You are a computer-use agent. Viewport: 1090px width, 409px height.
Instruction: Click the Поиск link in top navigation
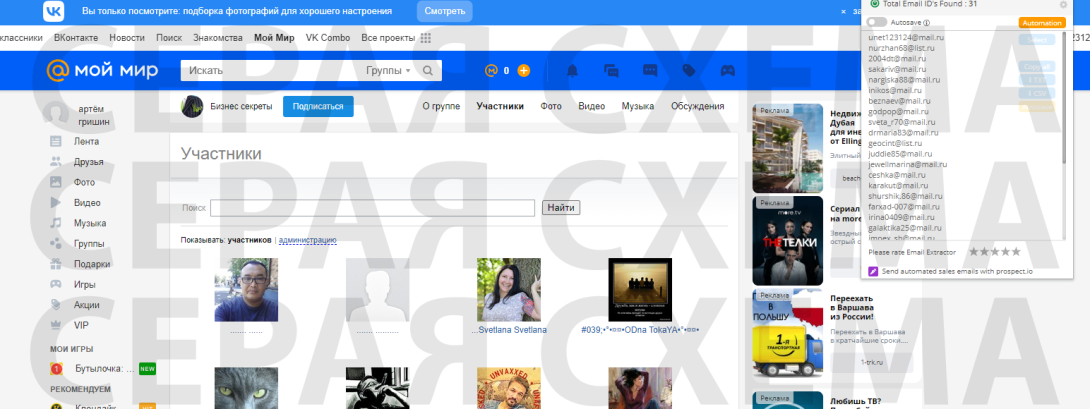coord(169,38)
